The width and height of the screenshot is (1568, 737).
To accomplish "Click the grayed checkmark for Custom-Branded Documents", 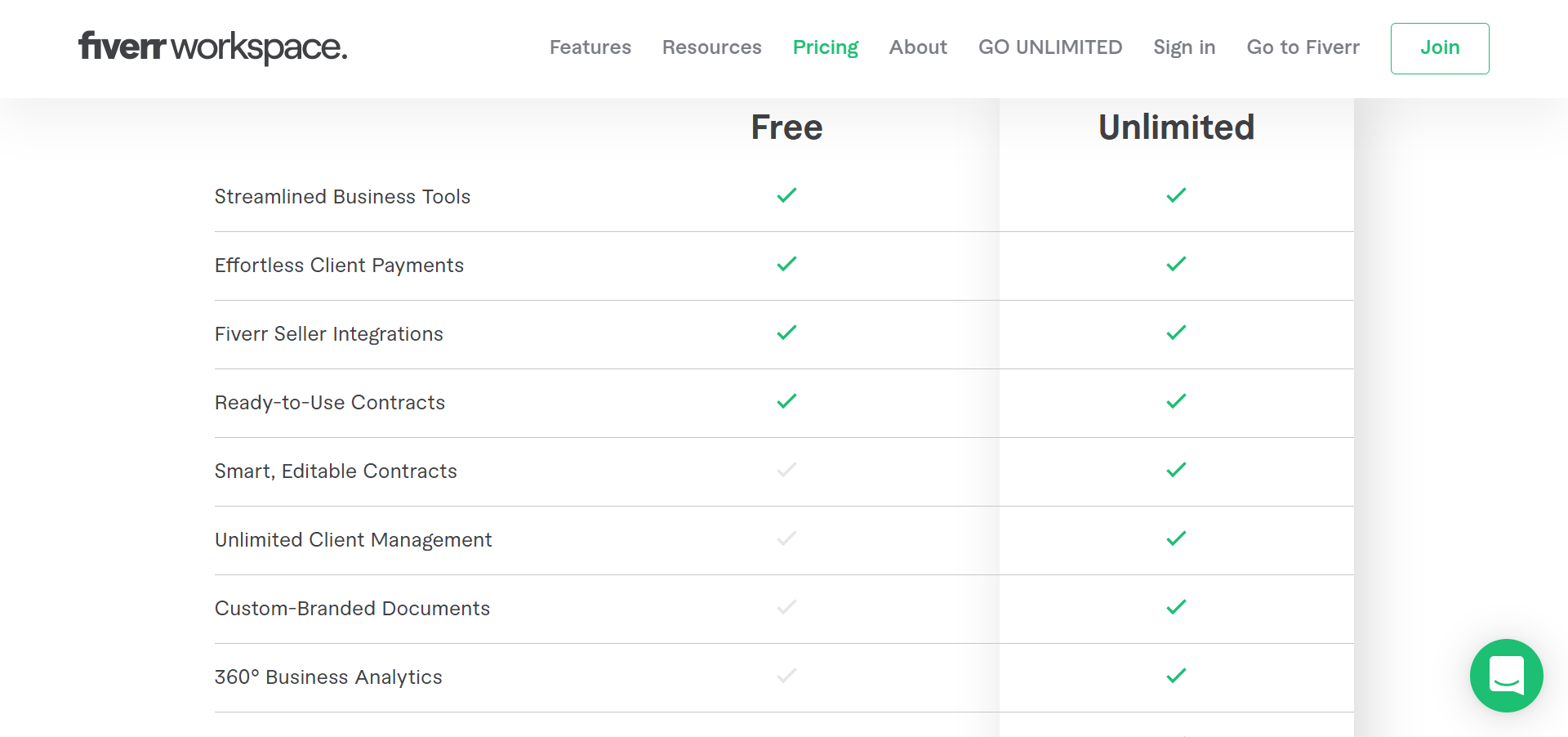I will 786,607.
